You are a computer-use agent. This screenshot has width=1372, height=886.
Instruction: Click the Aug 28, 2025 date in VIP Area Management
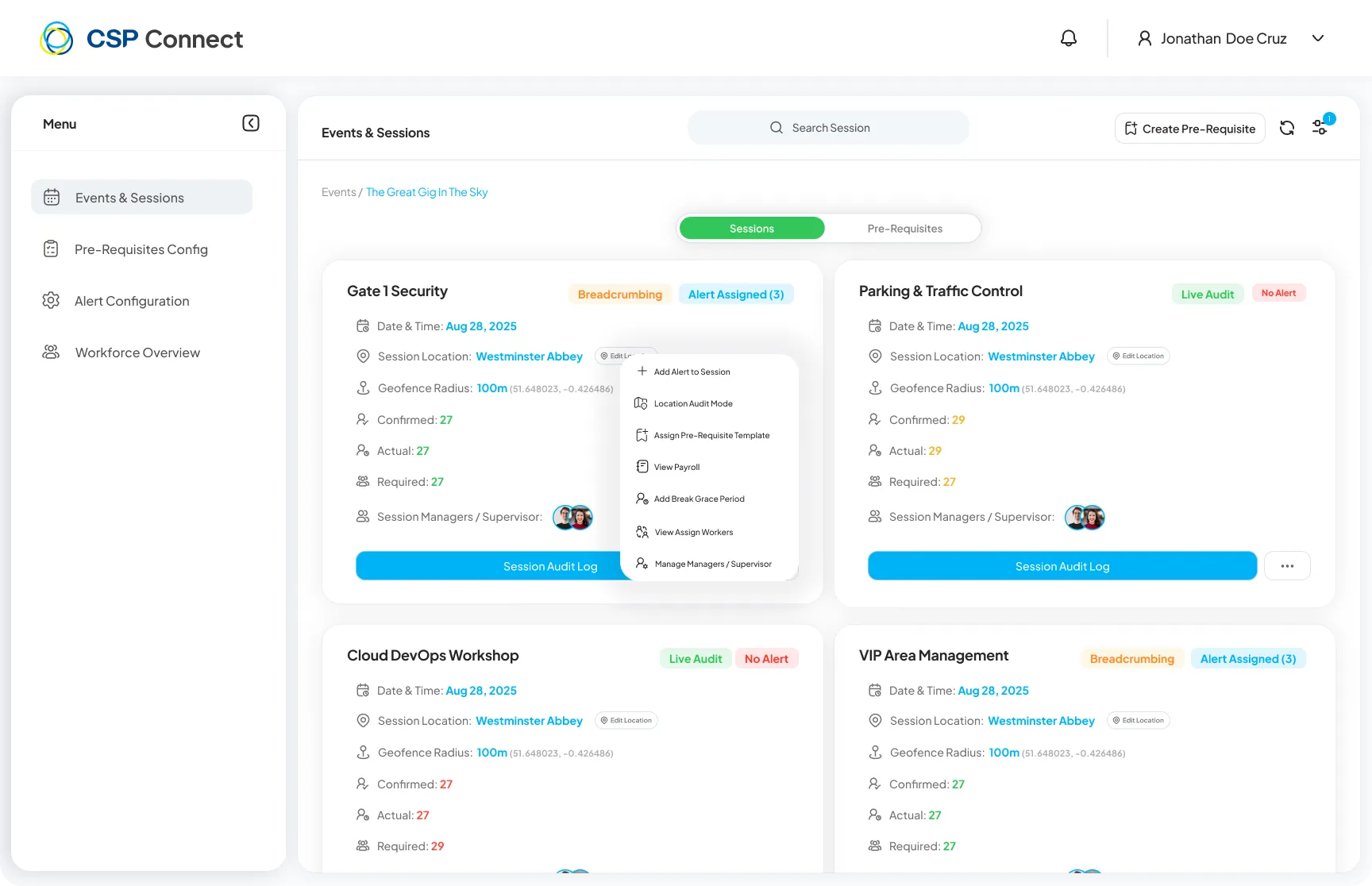click(993, 691)
